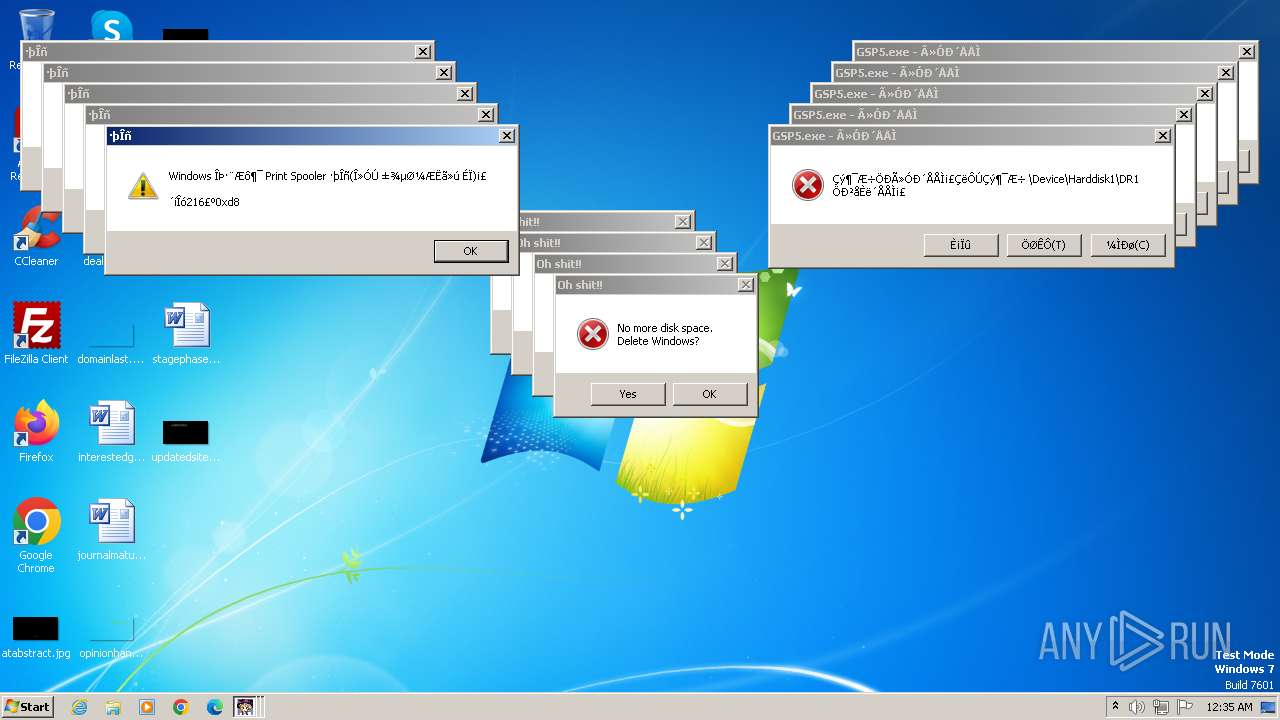
Task: Launch Internet Explorer from taskbar
Action: [x=79, y=707]
